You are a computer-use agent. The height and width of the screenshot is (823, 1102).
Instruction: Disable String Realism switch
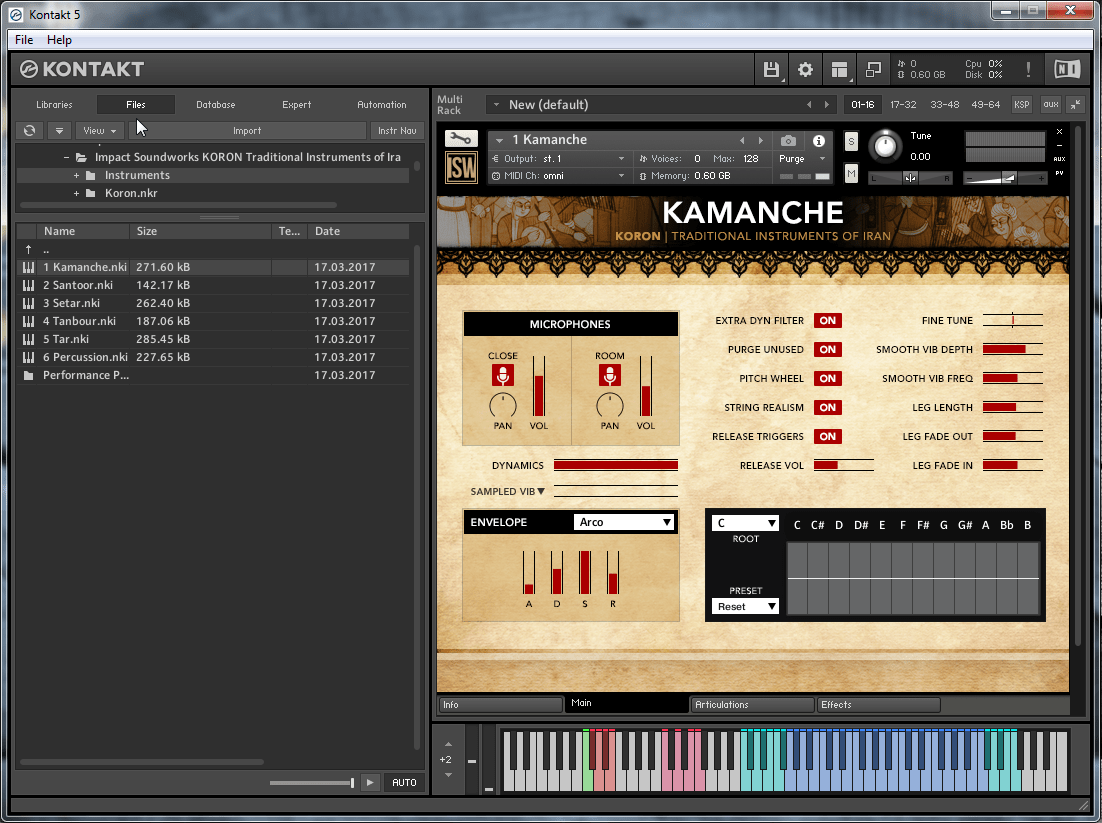click(x=827, y=408)
